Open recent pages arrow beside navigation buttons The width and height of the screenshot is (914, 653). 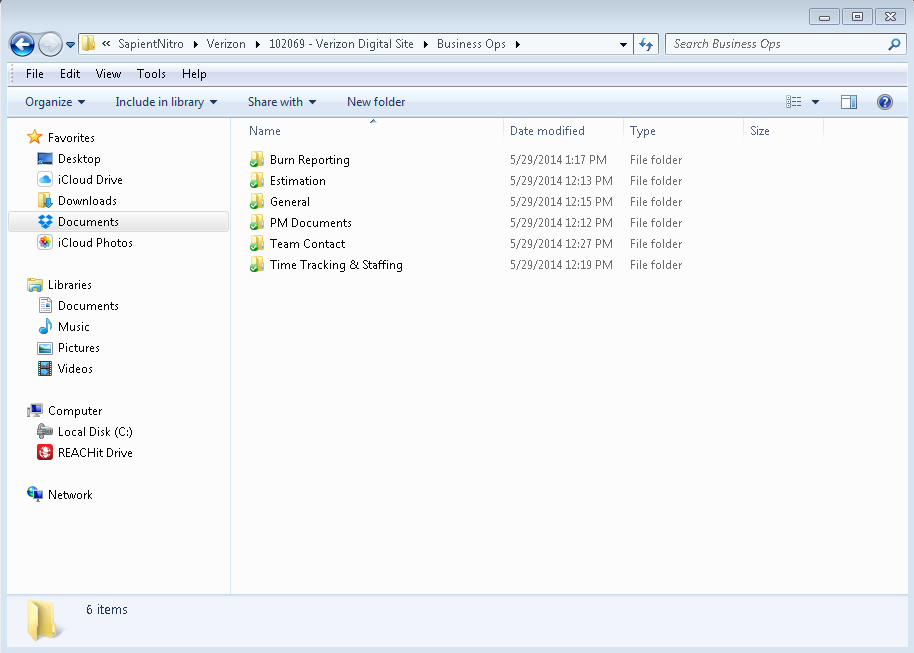(71, 44)
